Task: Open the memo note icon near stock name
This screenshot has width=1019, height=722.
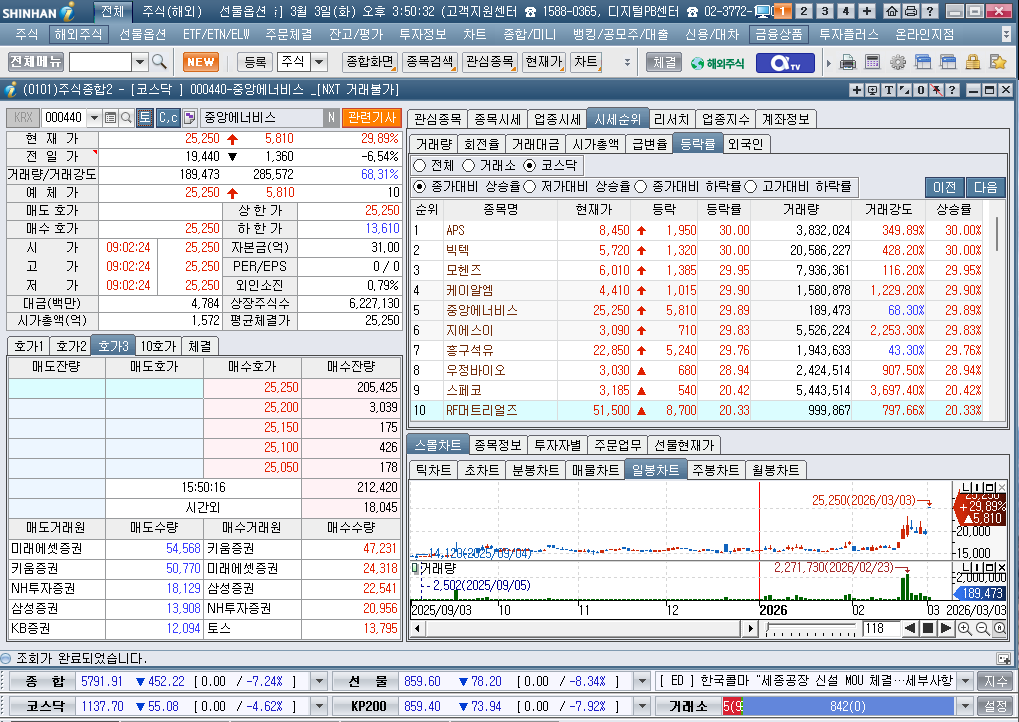Action: click(x=189, y=118)
